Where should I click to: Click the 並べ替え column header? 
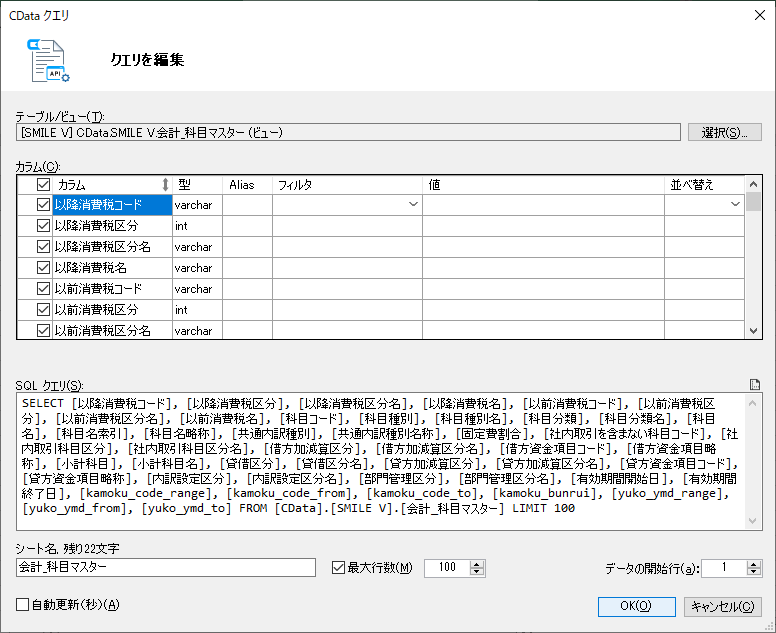click(704, 185)
